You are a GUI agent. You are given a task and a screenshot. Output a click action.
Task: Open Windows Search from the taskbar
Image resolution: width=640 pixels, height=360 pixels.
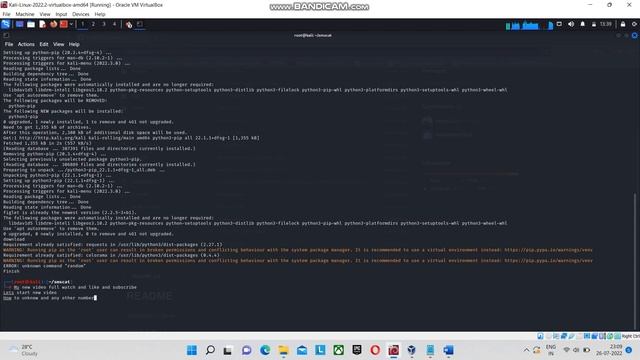tap(210, 350)
